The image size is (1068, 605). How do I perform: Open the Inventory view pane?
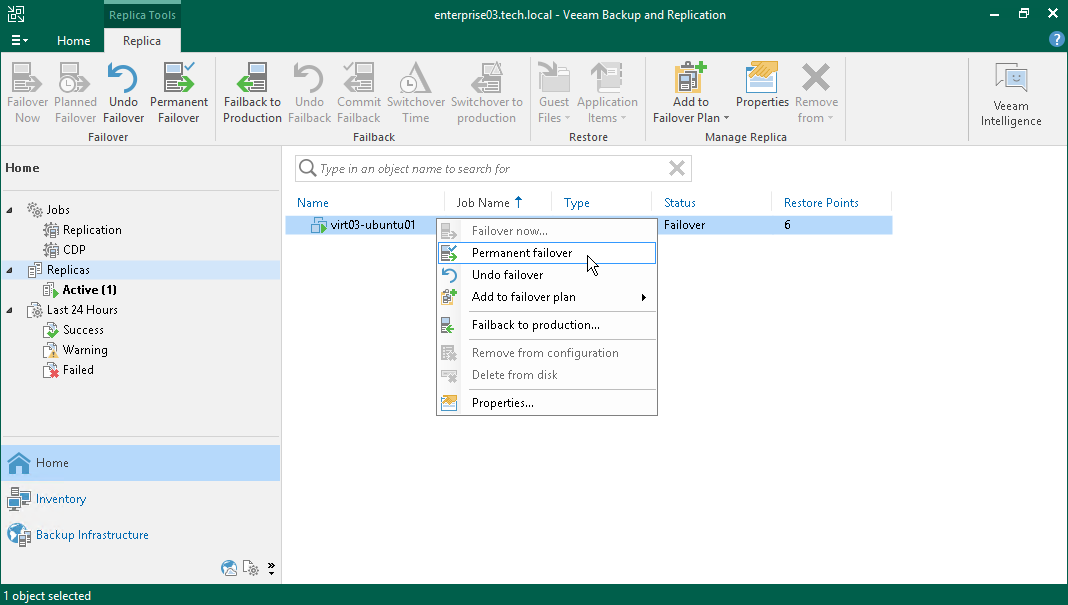141,499
